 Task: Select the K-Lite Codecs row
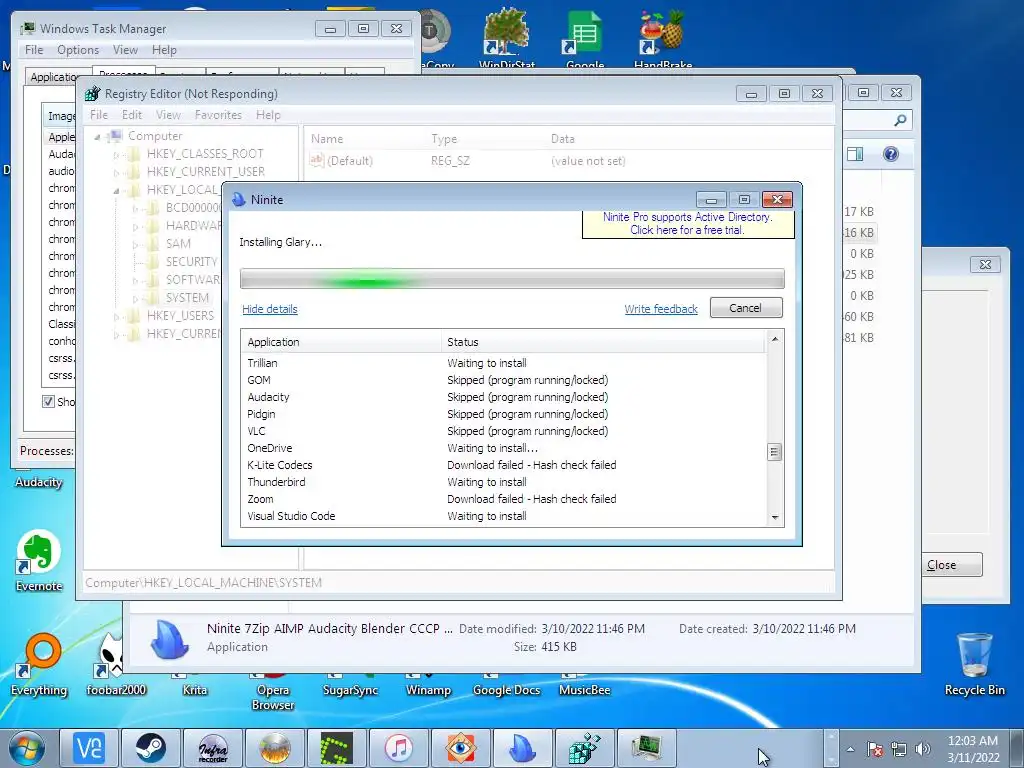click(x=504, y=465)
